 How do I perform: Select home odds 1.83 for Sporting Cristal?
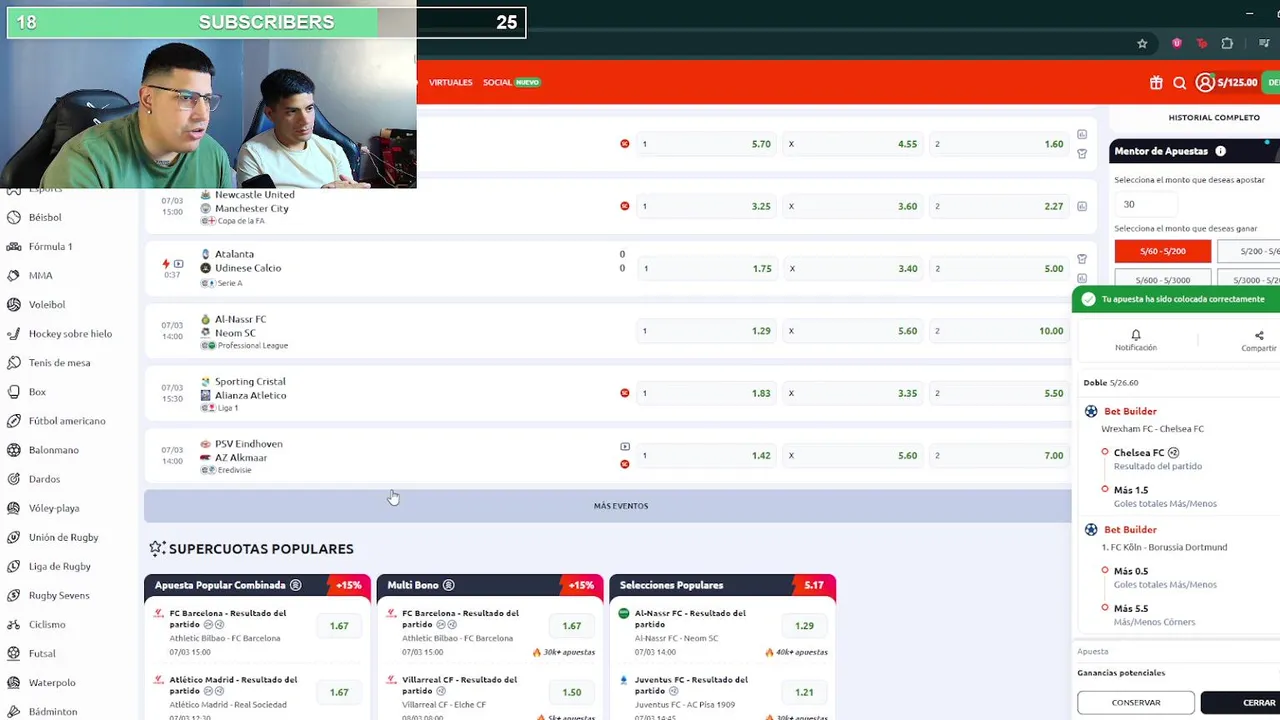click(707, 393)
